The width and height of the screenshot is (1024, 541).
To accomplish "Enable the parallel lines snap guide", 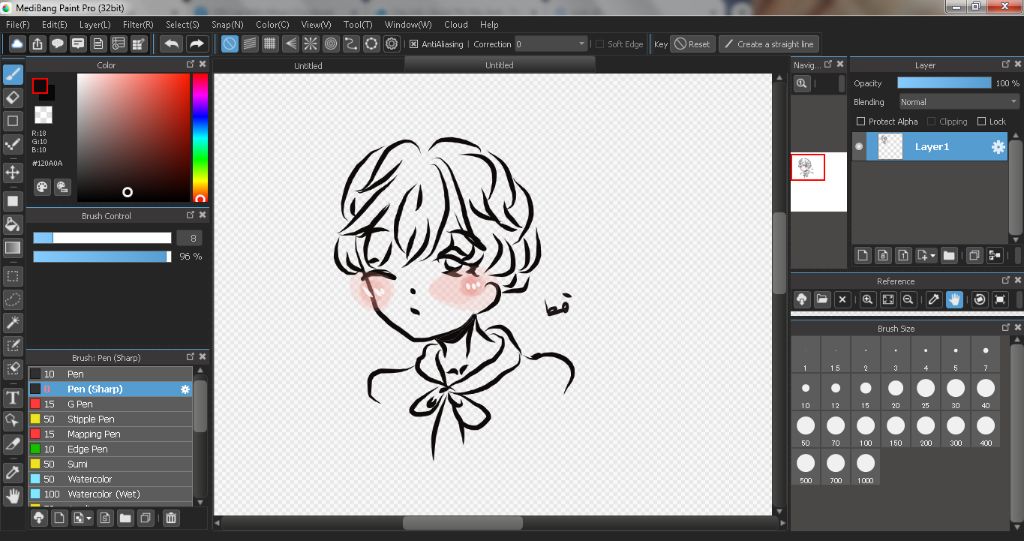I will click(249, 44).
